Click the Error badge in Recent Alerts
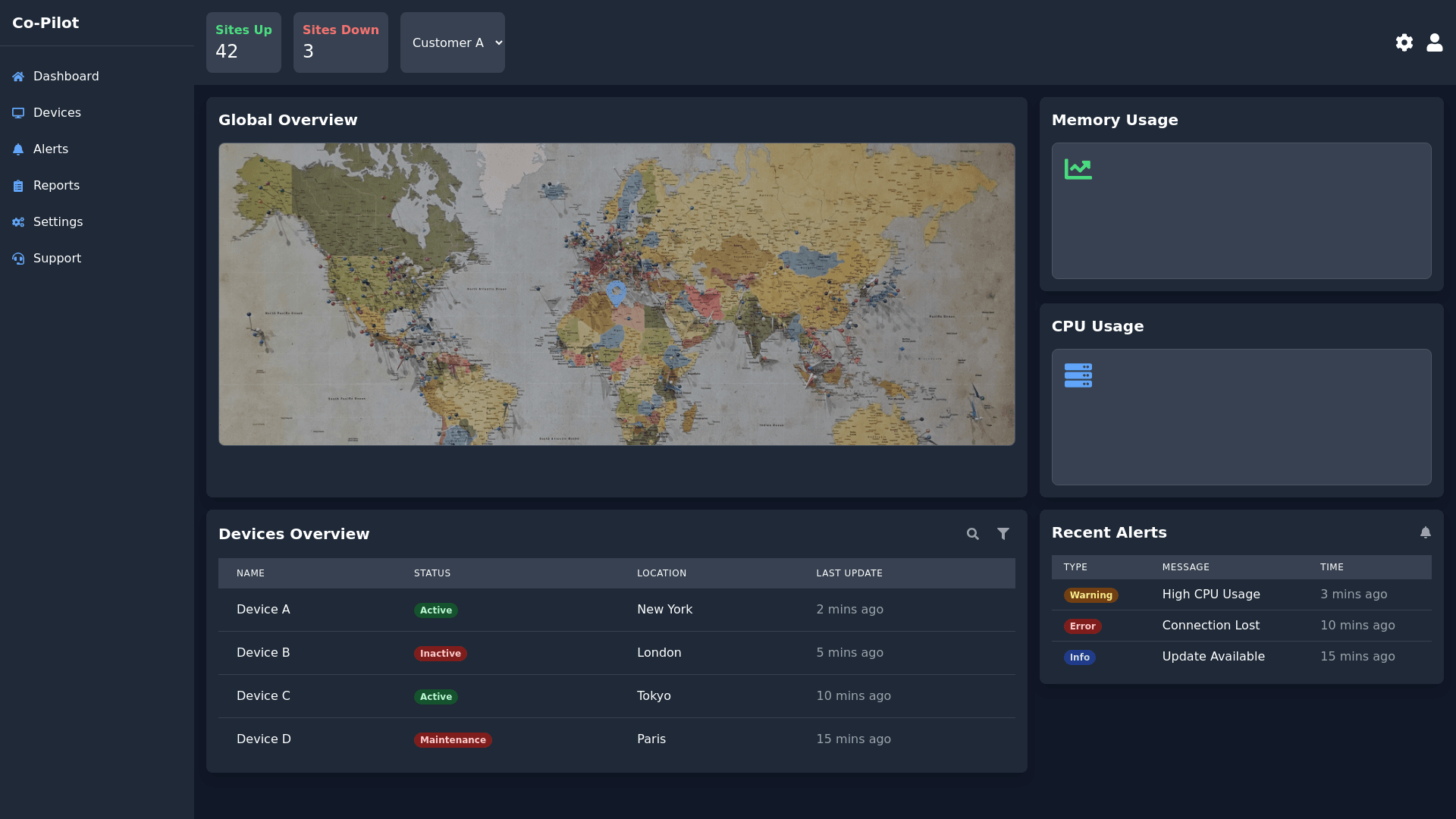The width and height of the screenshot is (1456, 819). pos(1082,626)
